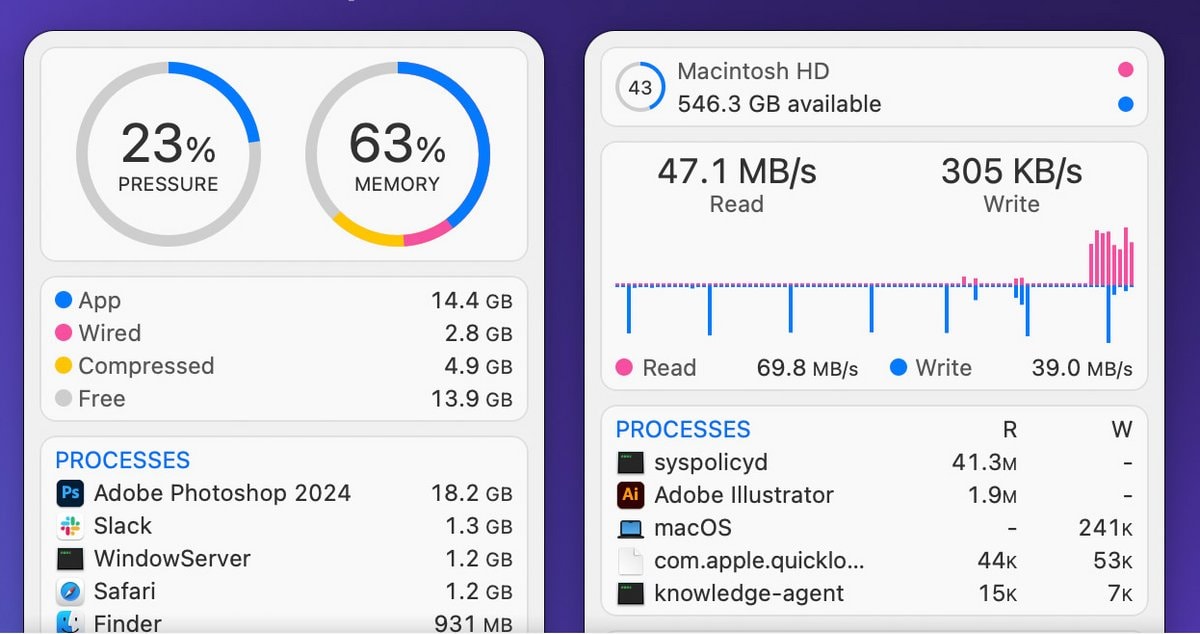This screenshot has height=634, width=1200.
Task: Click the 63% memory ring chart
Action: [x=397, y=154]
